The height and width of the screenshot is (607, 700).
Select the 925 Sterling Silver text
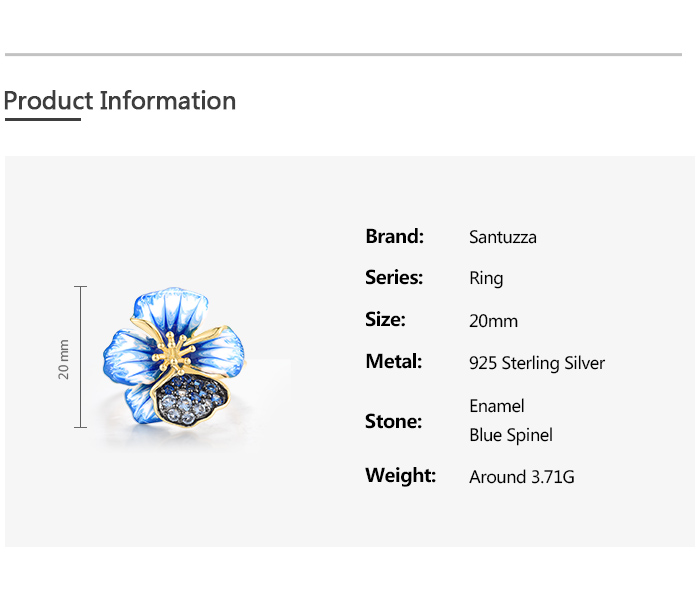click(536, 363)
